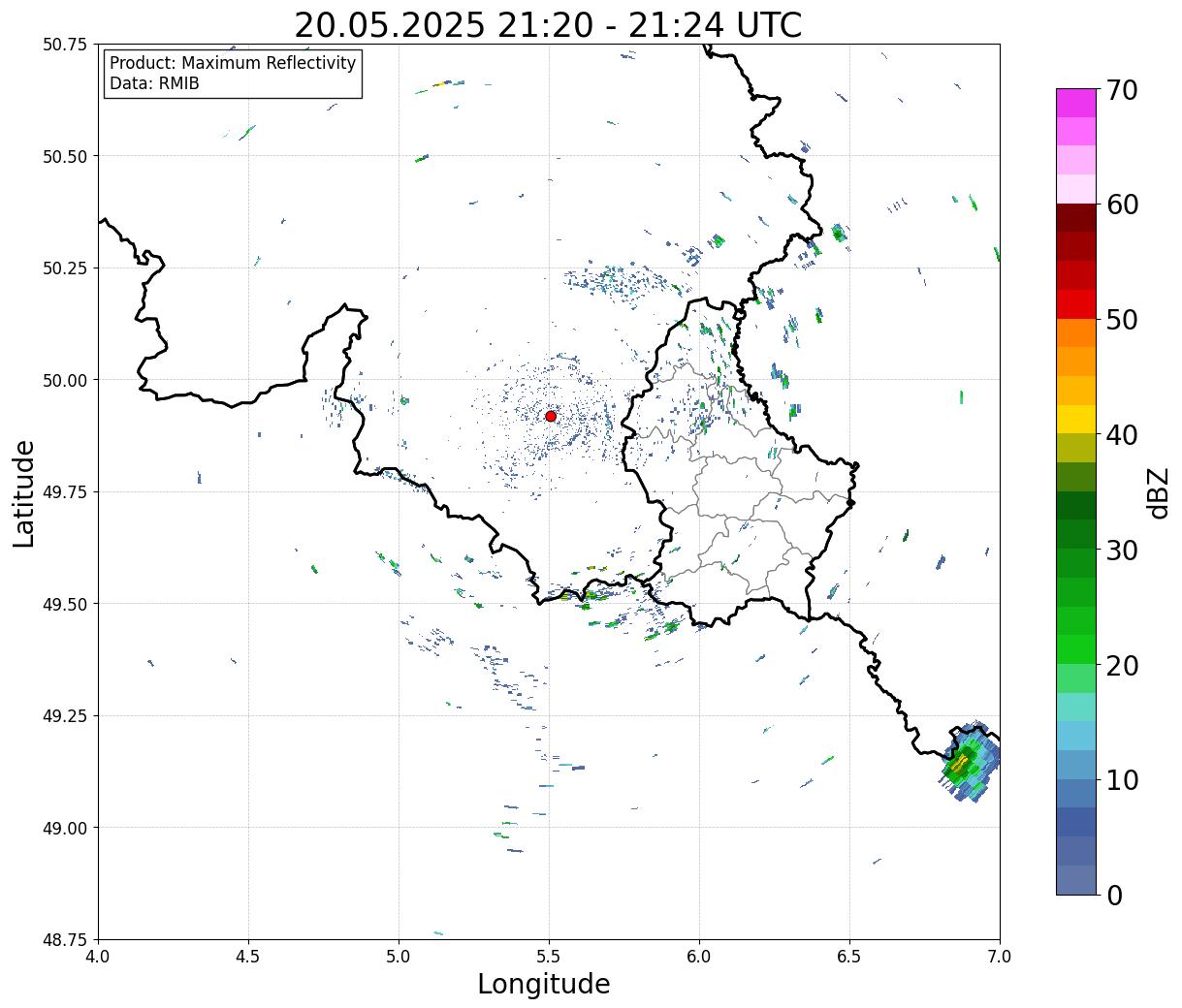Click the latitude tick label 49.00
The width and height of the screenshot is (1182, 1008).
[65, 828]
